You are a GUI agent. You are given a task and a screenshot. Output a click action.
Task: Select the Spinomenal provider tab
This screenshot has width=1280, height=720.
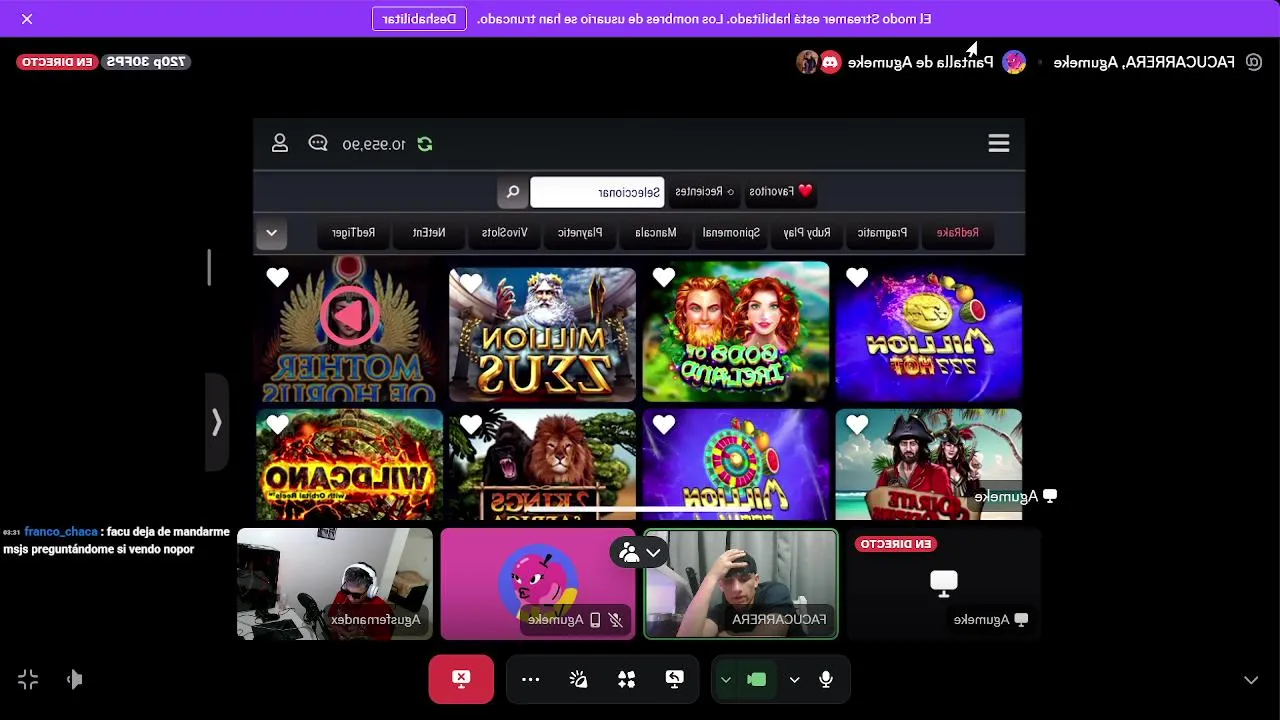coord(731,233)
